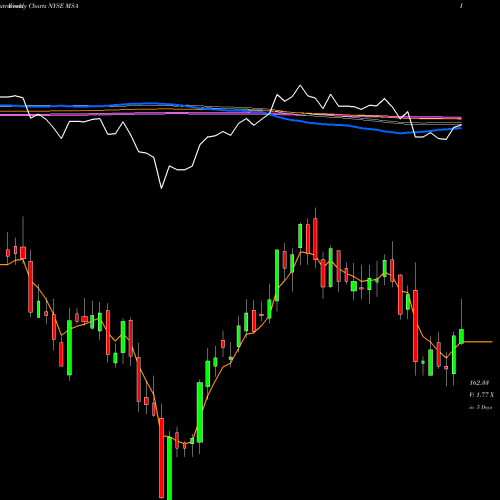Click the flat orange line extension at far right

pyautogui.click(x=478, y=342)
